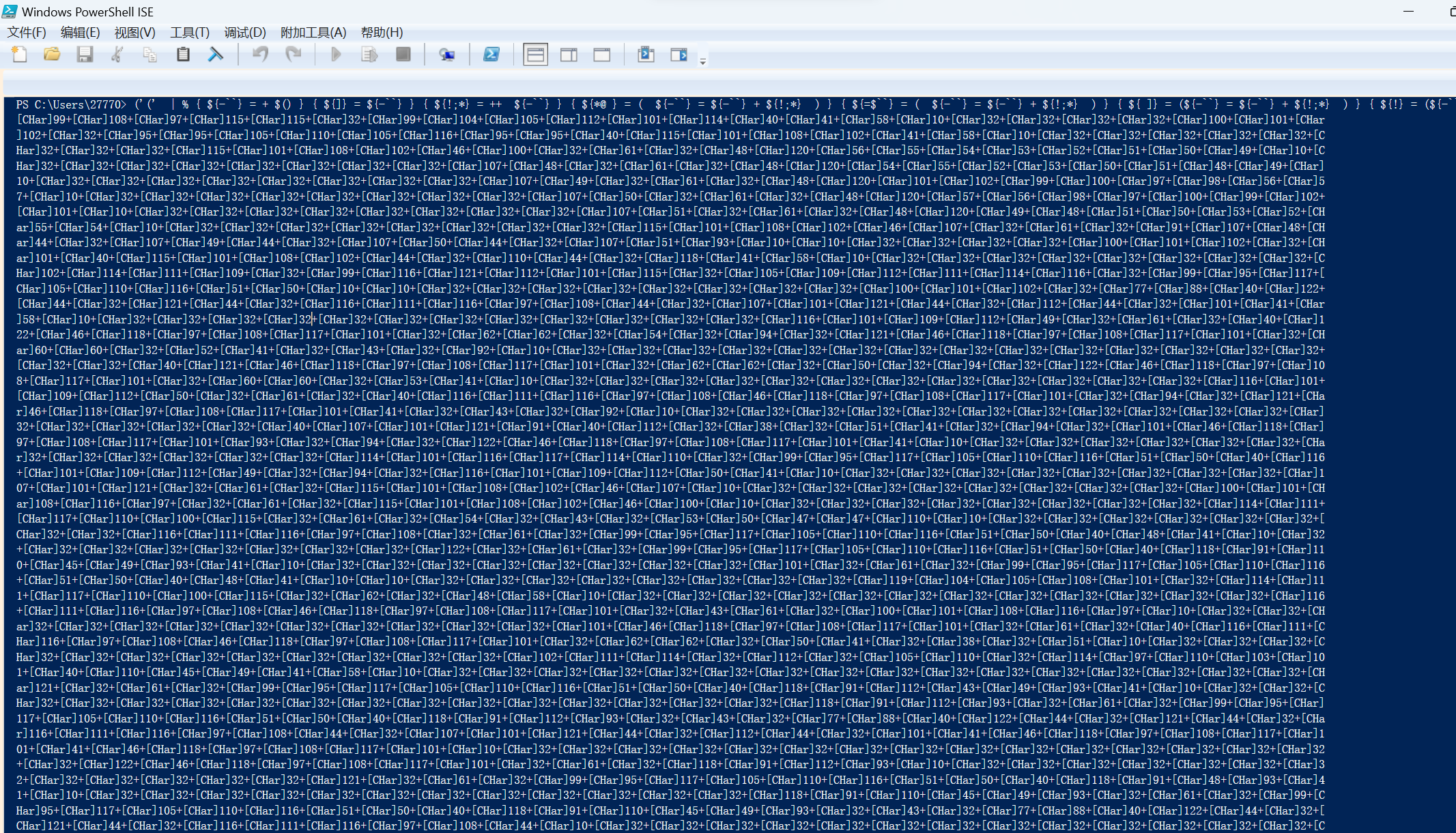Viewport: 1456px width, 833px height.
Task: Open the 视图(V) menu
Action: click(x=134, y=33)
